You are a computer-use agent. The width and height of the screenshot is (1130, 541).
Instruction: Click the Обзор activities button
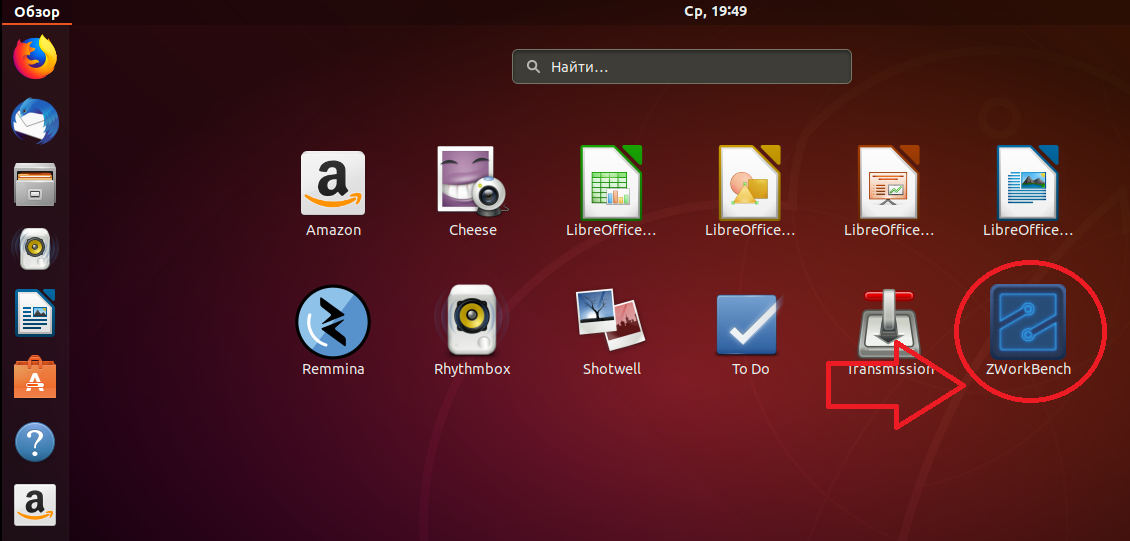pos(36,12)
